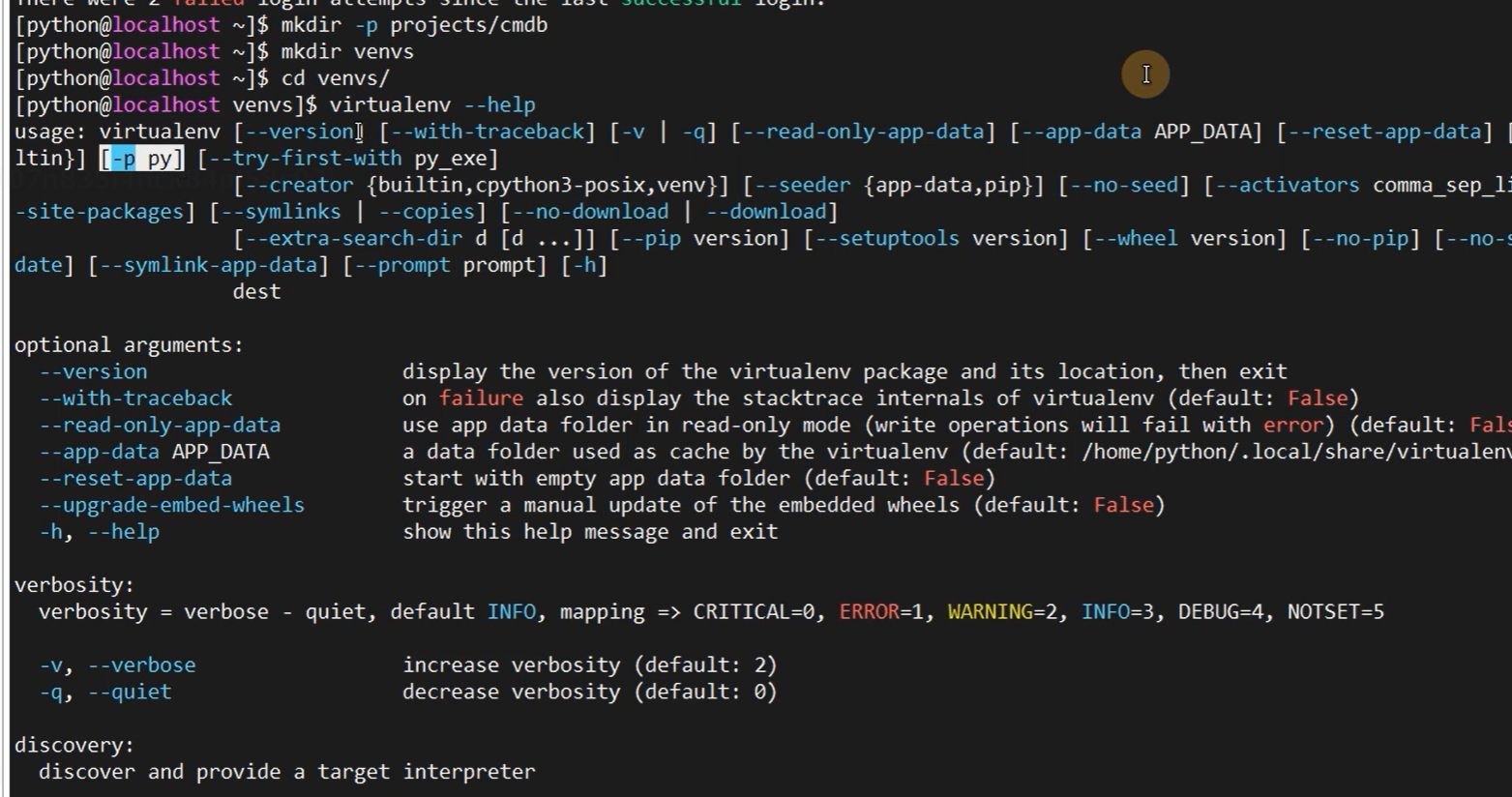1512x797 pixels.
Task: Click the red "ERROR" word in verbosity mapping
Action: click(869, 612)
